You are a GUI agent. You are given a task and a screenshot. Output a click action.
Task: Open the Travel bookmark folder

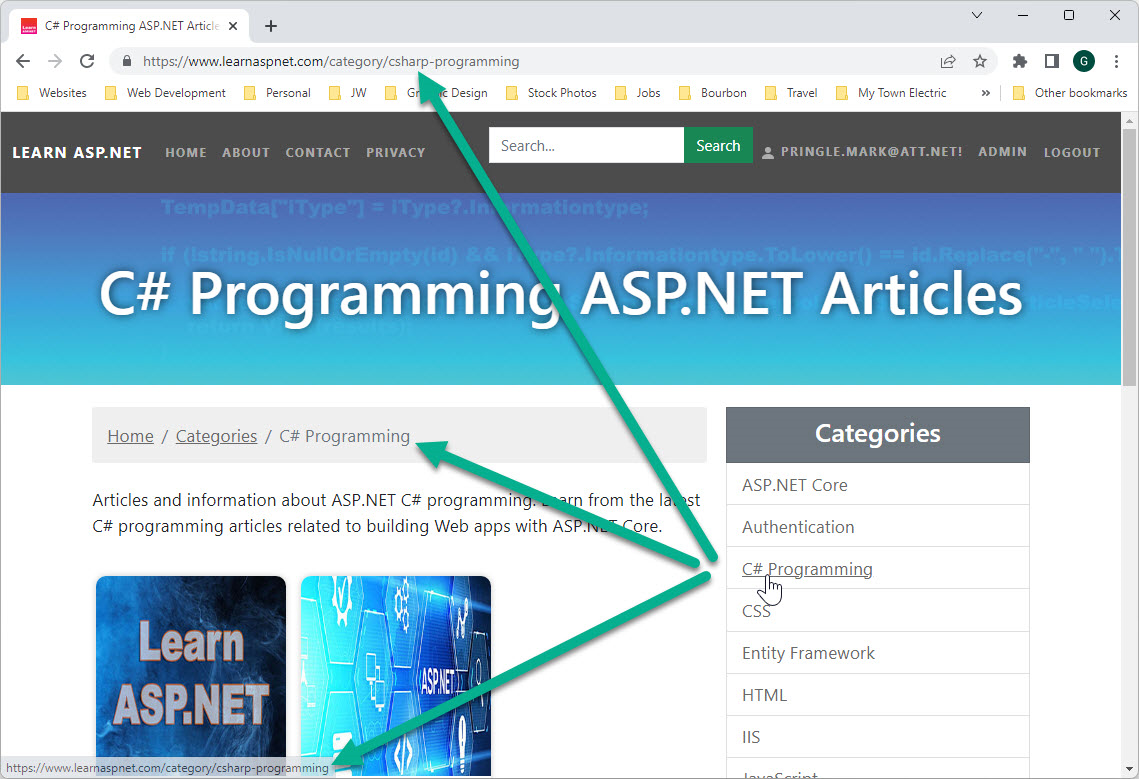coord(791,93)
